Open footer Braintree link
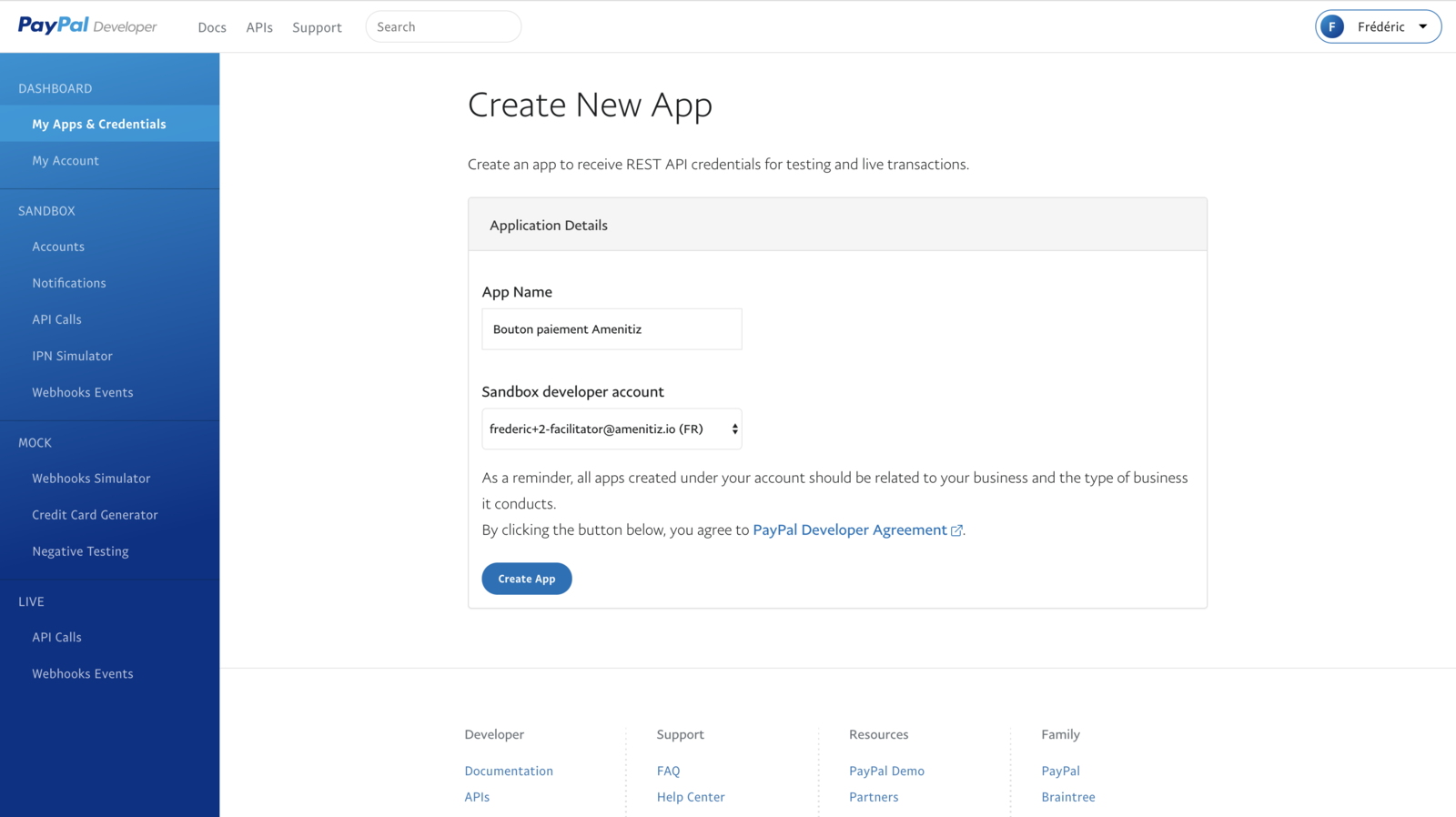The width and height of the screenshot is (1456, 817). (x=1068, y=797)
